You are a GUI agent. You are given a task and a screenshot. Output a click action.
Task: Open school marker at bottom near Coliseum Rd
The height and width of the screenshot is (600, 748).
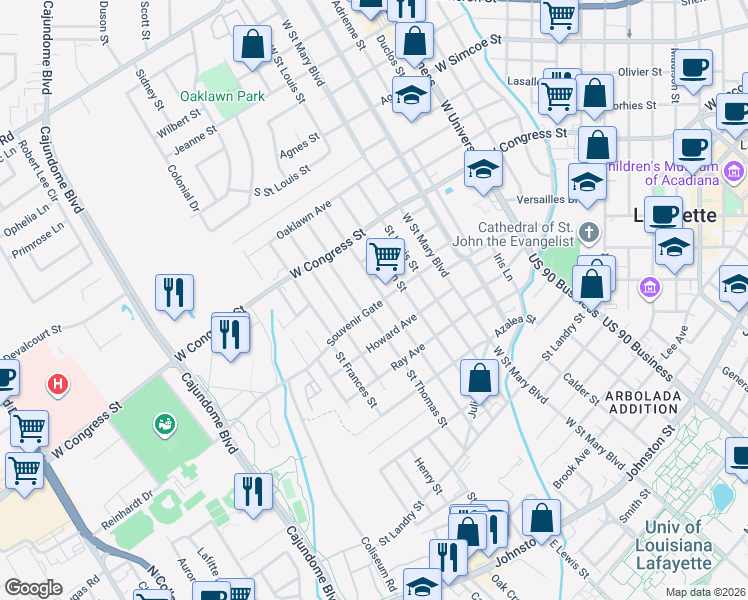point(422,585)
